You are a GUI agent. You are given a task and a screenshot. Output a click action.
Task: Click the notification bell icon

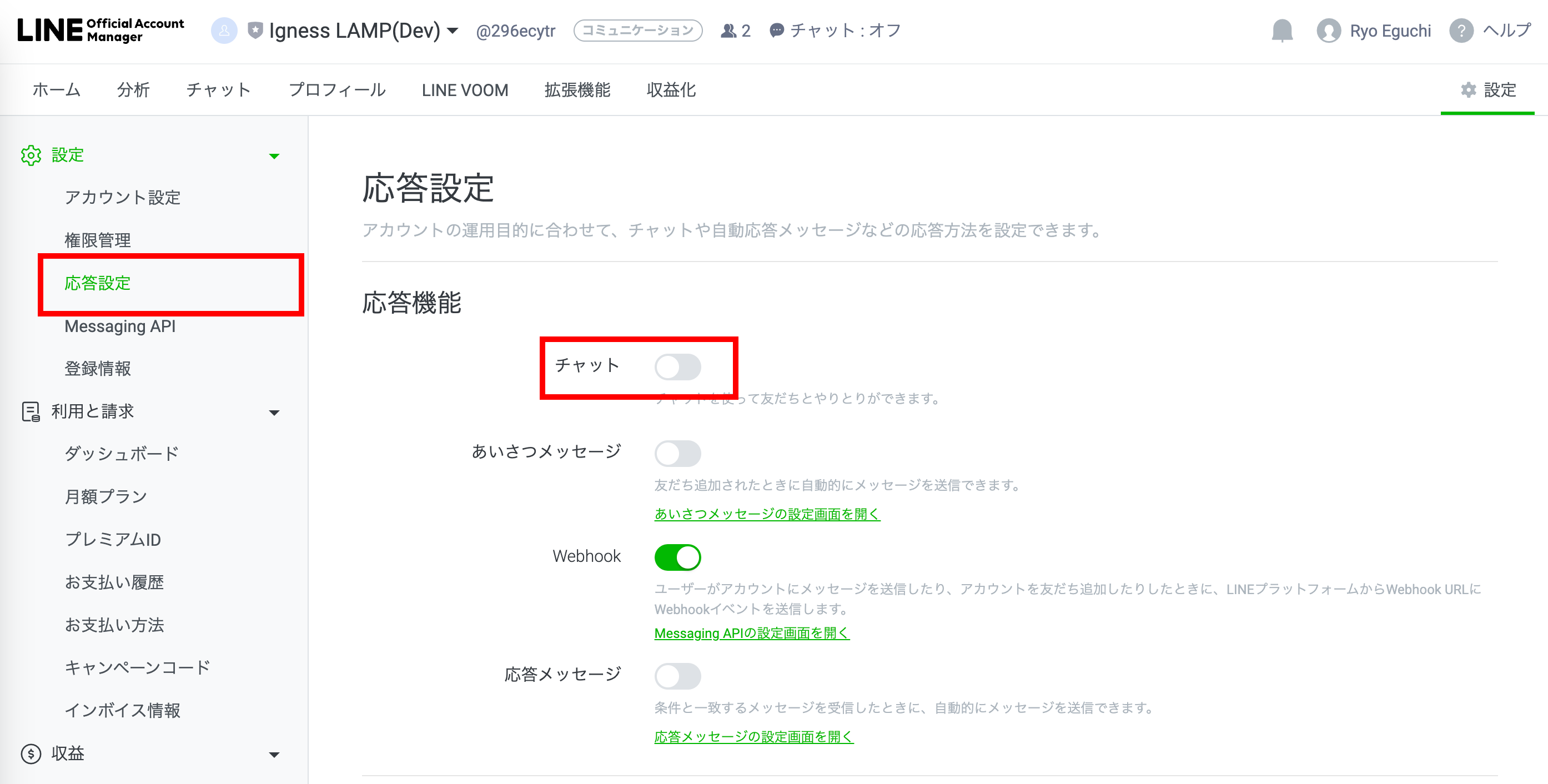point(1282,30)
